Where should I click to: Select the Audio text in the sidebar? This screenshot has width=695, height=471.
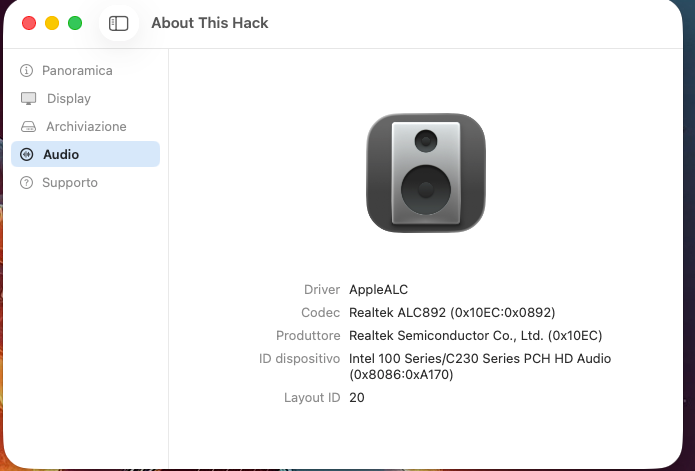[61, 155]
